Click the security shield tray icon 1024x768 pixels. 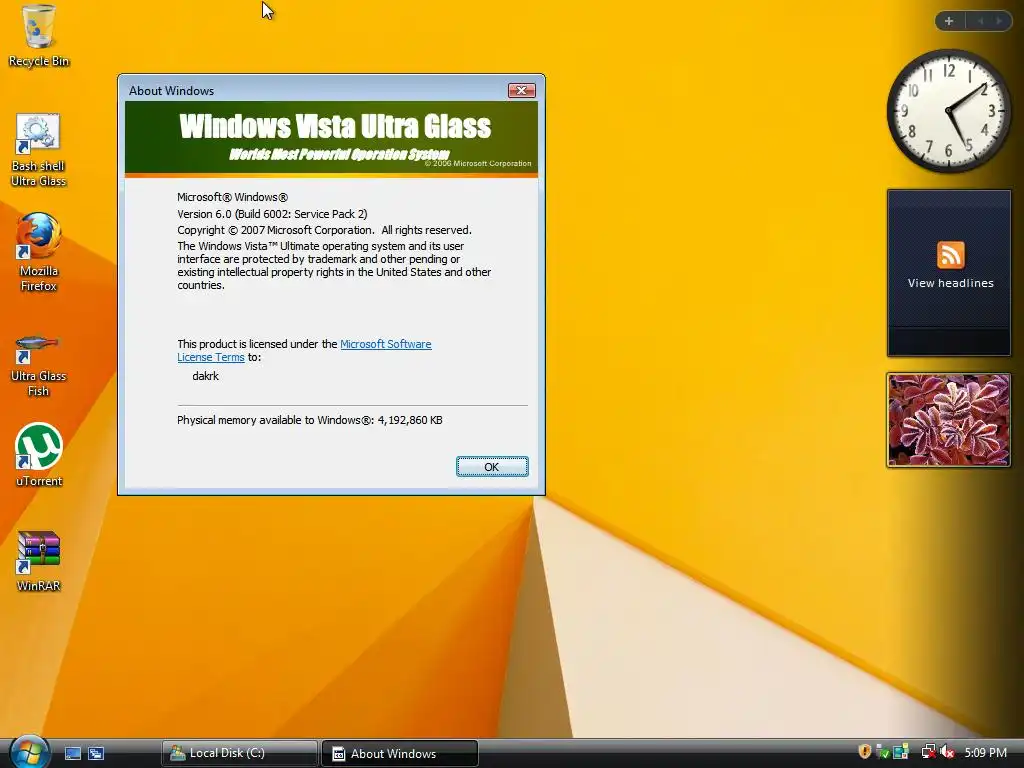point(864,752)
